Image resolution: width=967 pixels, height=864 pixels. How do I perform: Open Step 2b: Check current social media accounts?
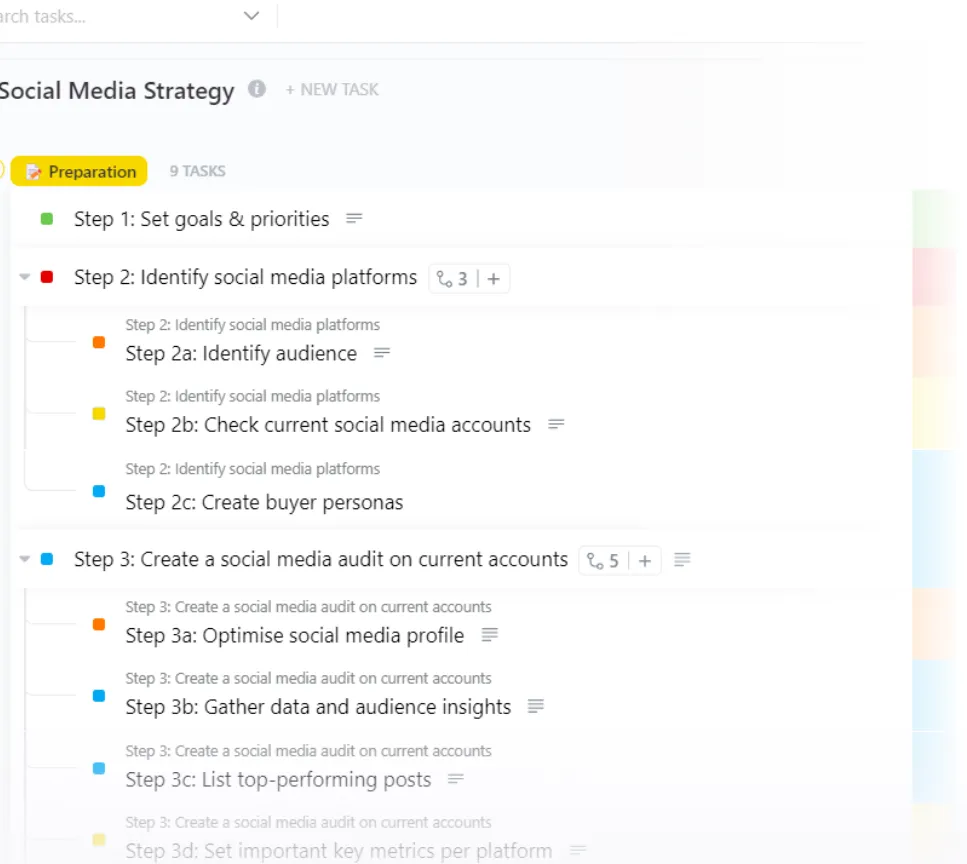click(x=328, y=425)
